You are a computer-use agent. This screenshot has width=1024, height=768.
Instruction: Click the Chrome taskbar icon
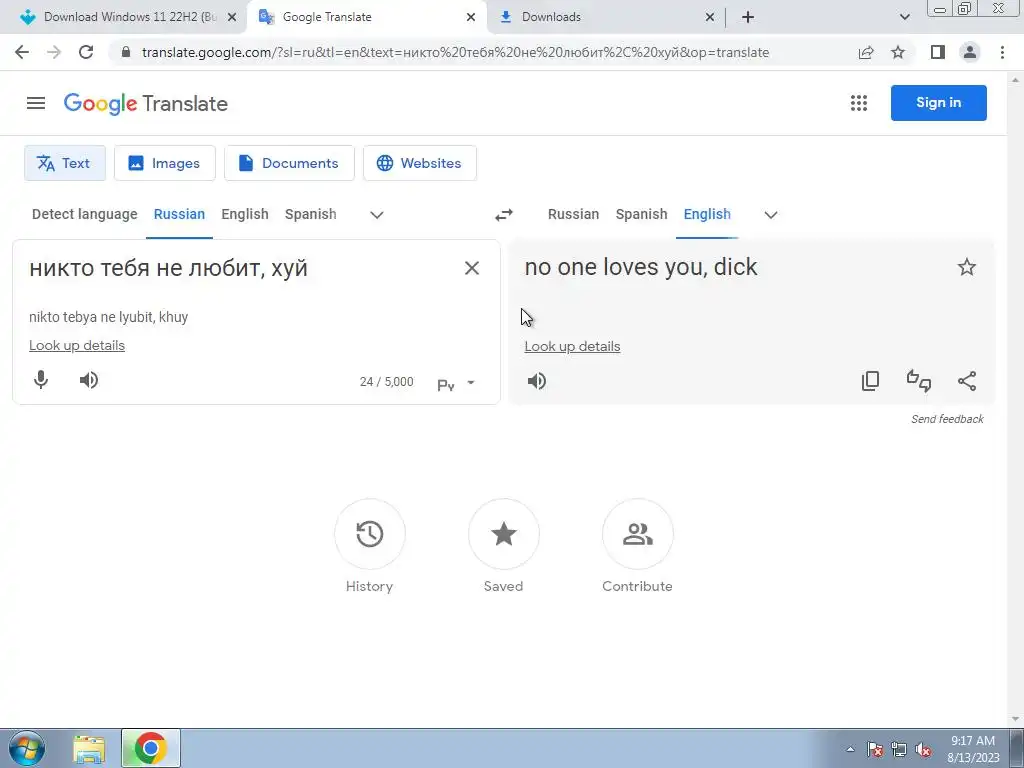pos(150,748)
